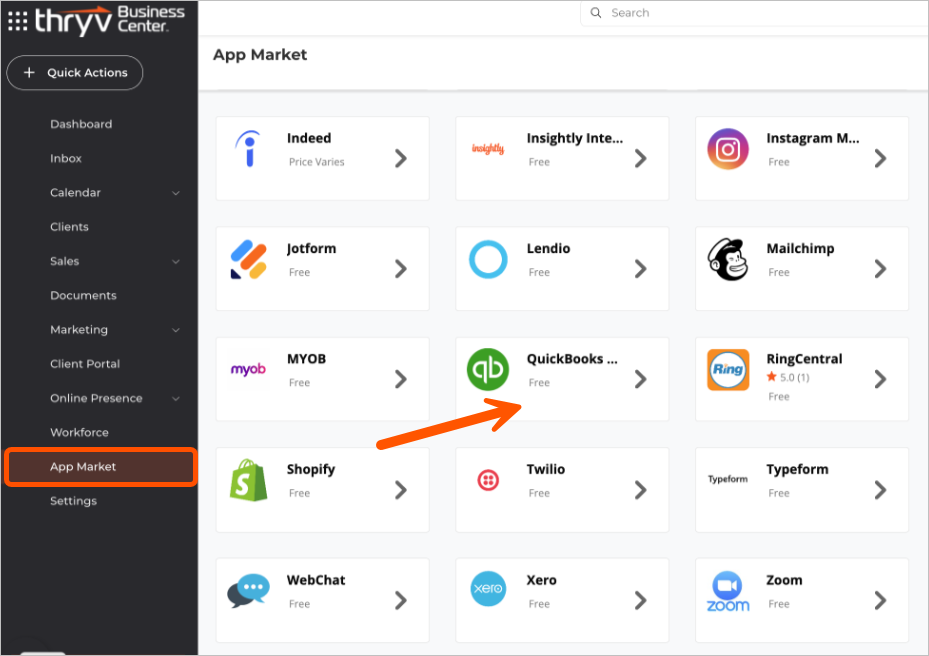Click the App Market page heading
Viewport: 929px width, 656px height.
[x=260, y=55]
